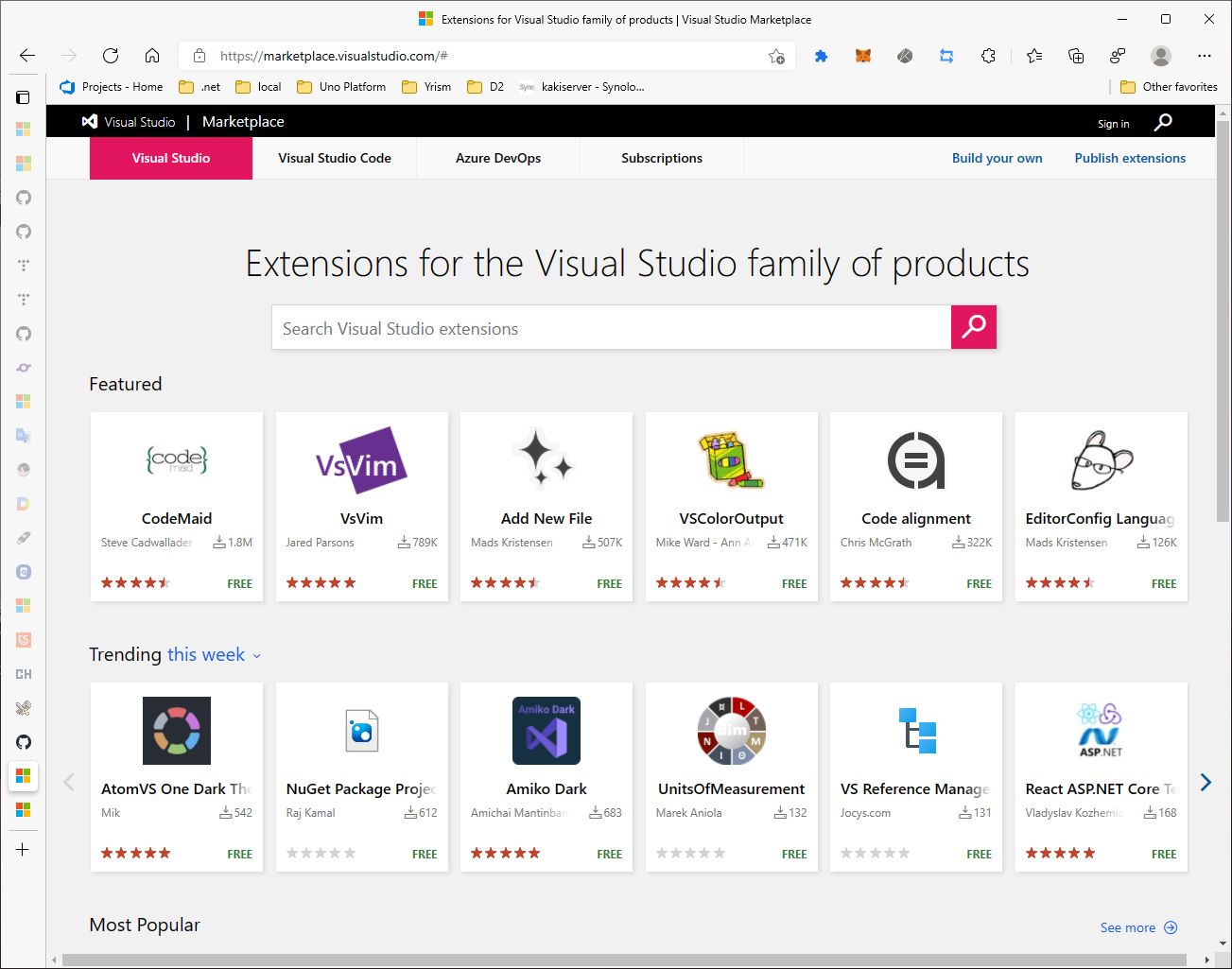Expand Trending this week dropdown
The height and width of the screenshot is (969, 1232).
[x=214, y=654]
